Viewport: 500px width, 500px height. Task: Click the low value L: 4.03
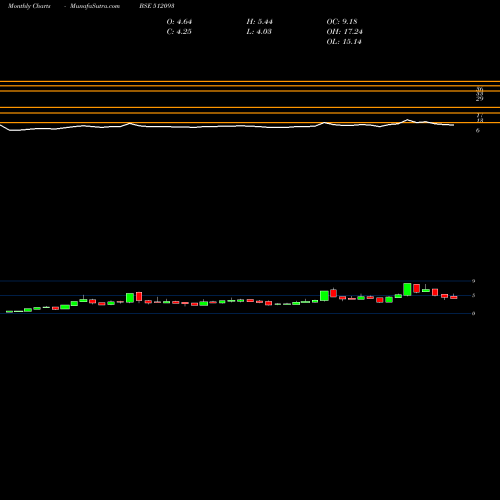coord(259,32)
